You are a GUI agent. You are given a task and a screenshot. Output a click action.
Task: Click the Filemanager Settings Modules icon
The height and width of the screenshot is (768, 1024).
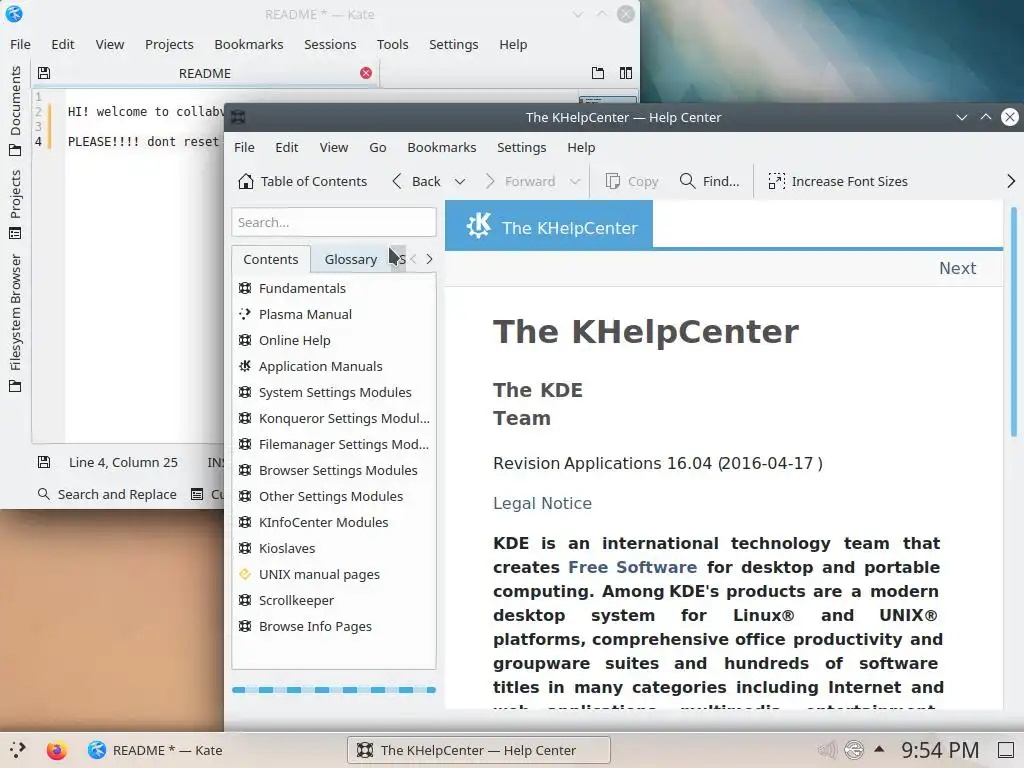pyautogui.click(x=245, y=444)
